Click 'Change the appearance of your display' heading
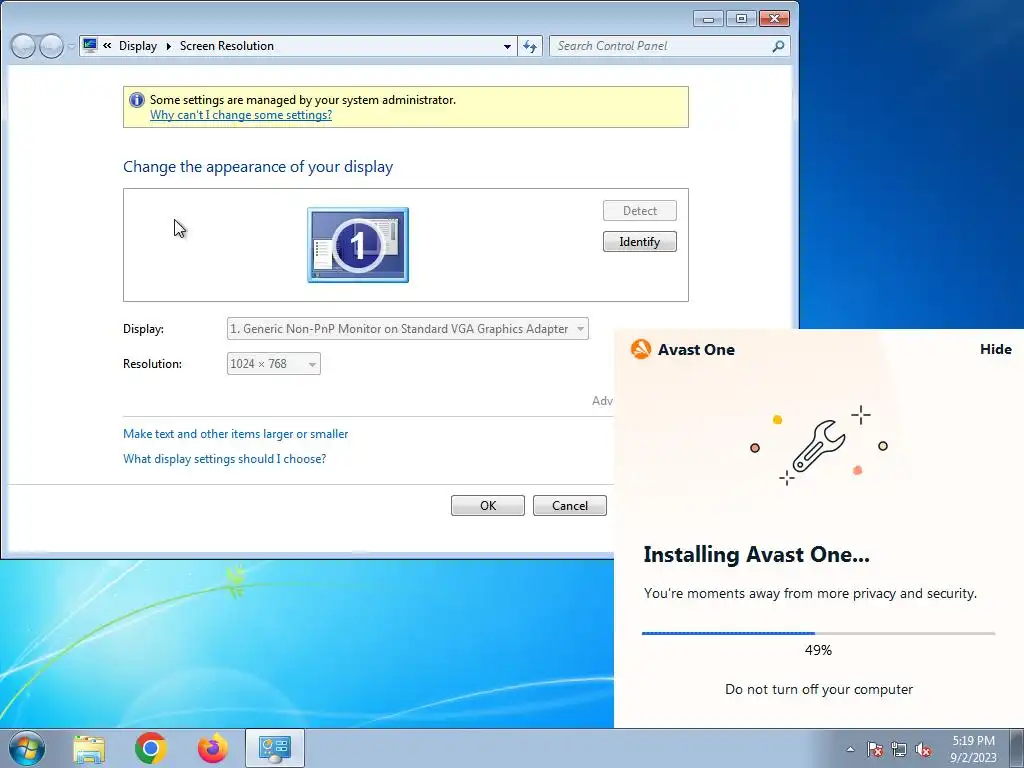This screenshot has height=768, width=1024. (258, 167)
